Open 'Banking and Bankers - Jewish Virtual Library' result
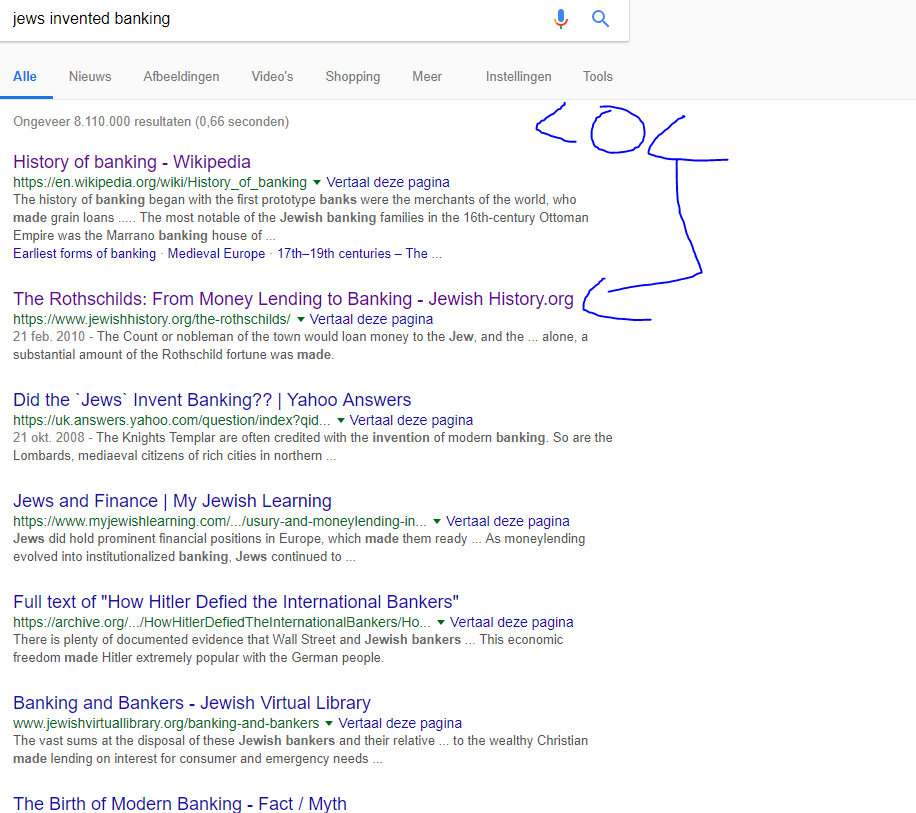The image size is (916, 813). pyautogui.click(x=192, y=703)
